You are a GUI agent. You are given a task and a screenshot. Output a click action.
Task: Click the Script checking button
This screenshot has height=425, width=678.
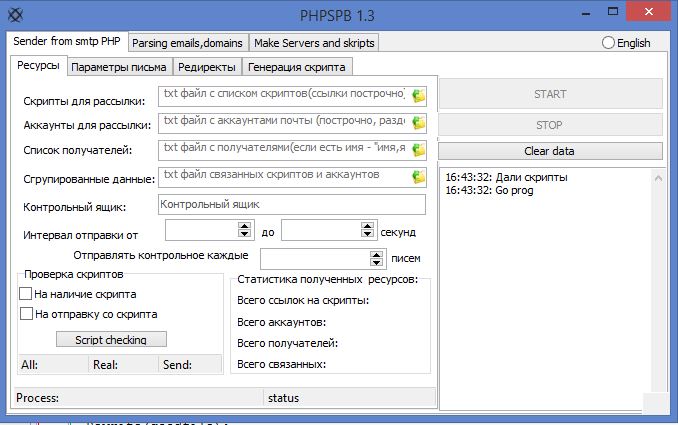click(x=111, y=339)
